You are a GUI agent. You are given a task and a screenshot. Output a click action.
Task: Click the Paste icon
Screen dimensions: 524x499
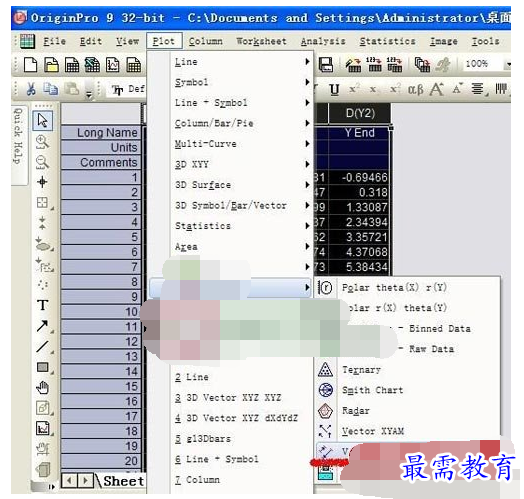point(72,89)
